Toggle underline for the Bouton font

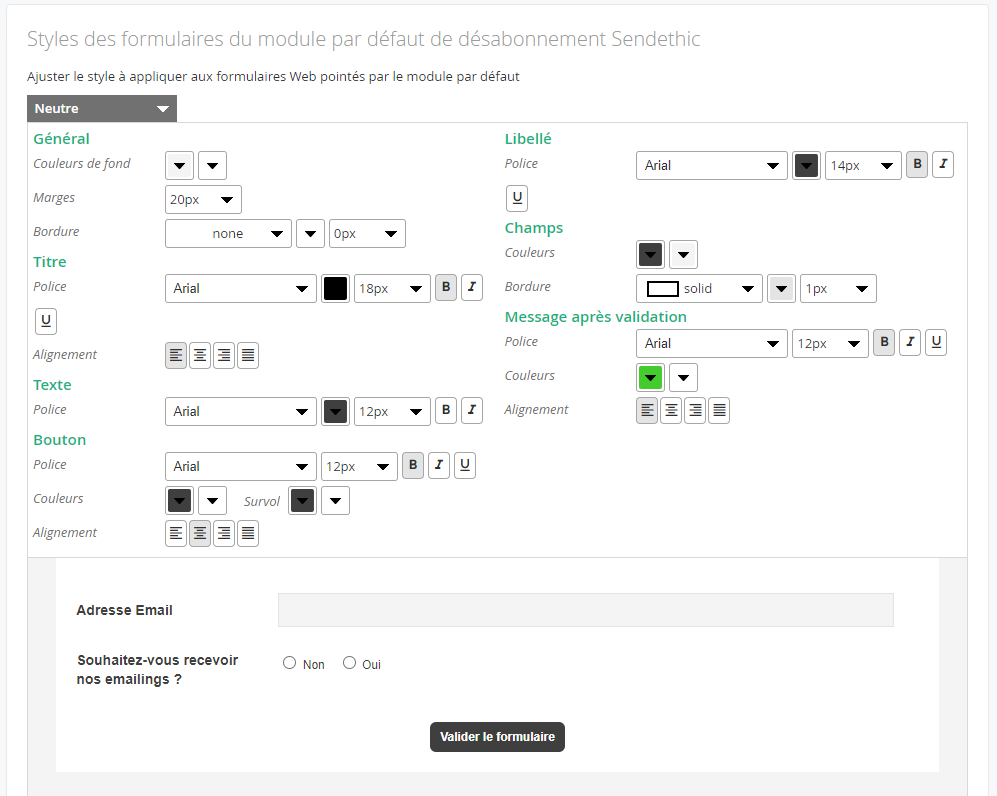point(465,465)
